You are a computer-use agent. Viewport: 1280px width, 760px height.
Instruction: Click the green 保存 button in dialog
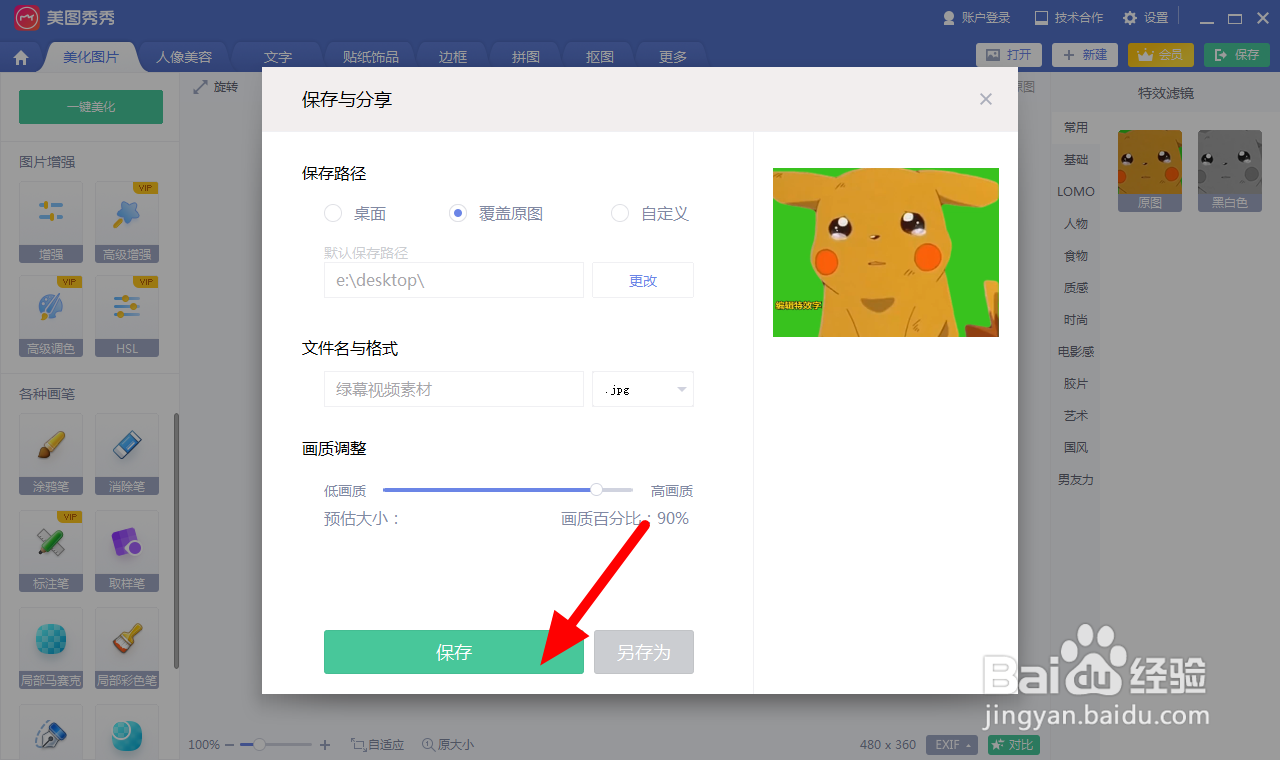(454, 652)
